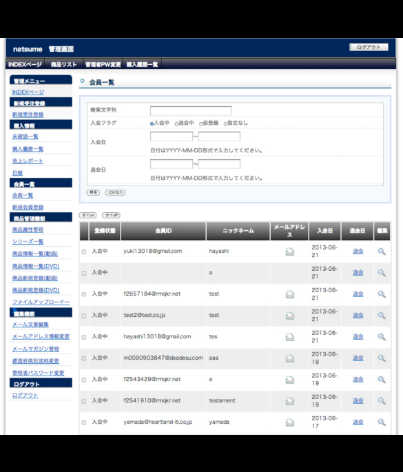This screenshot has width=403, height=472.
Task: Click the ニックネーム column header
Action: [x=238, y=231]
